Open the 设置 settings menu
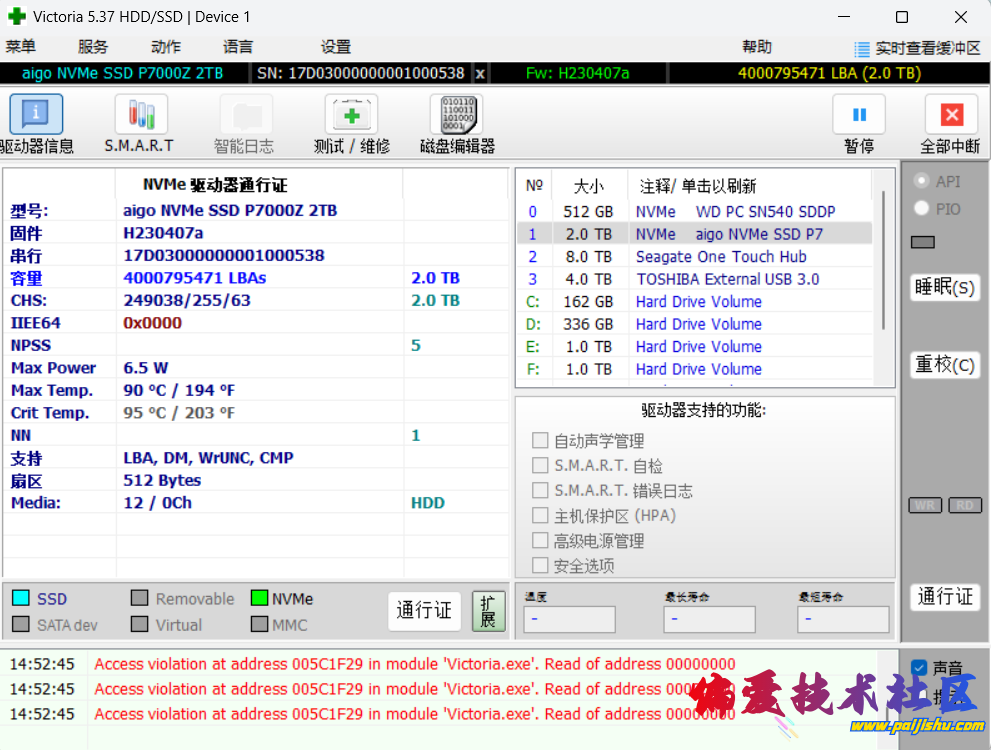Image resolution: width=991 pixels, height=750 pixels. pos(336,46)
